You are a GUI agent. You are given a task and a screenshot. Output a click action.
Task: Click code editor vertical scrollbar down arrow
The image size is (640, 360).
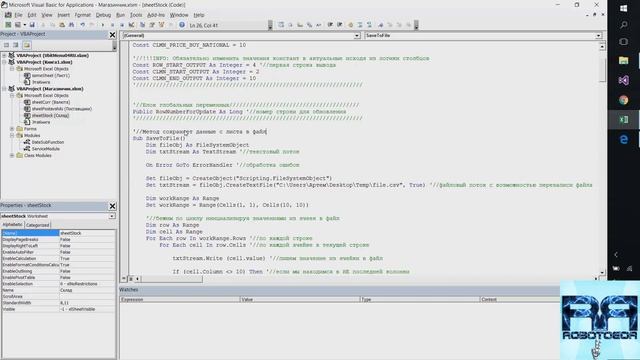pyautogui.click(x=602, y=273)
